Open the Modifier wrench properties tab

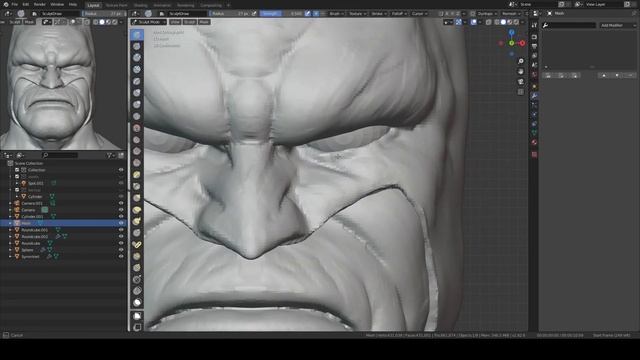534,96
